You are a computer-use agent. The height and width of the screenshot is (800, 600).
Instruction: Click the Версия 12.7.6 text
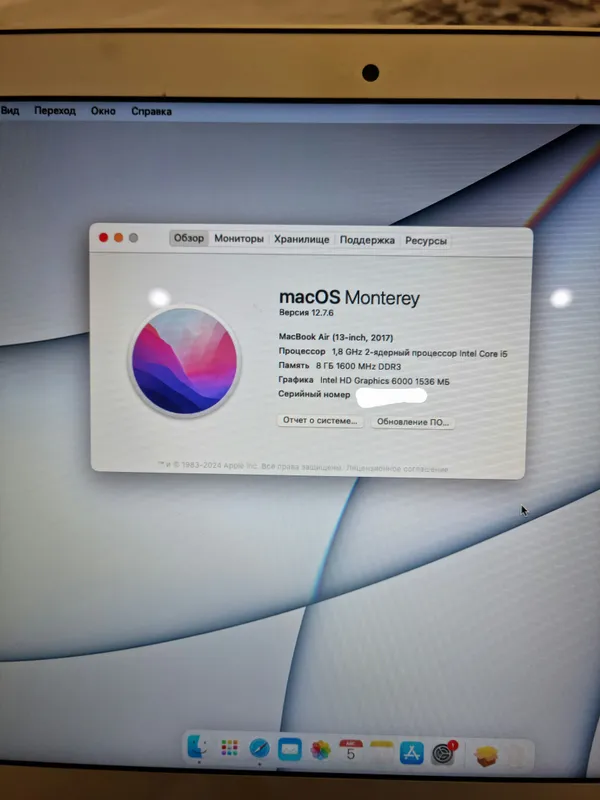point(306,312)
